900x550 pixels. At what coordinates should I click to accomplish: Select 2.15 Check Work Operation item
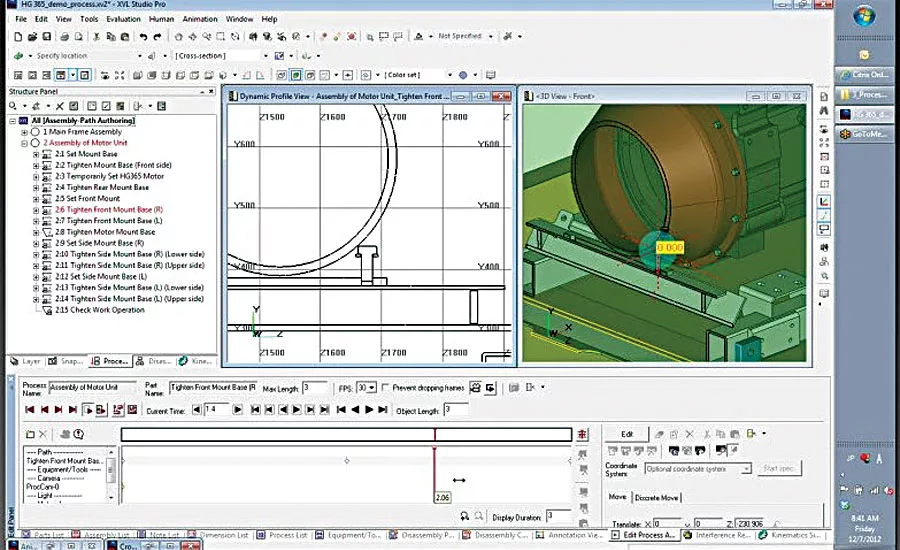click(100, 310)
